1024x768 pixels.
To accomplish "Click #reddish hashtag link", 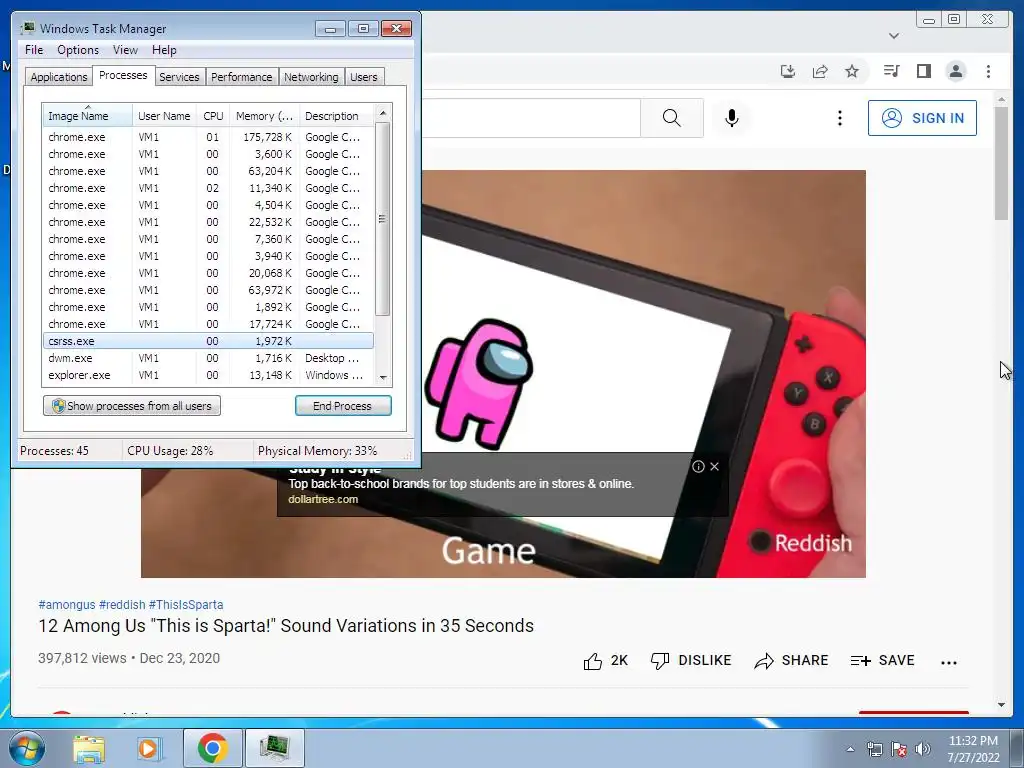I will coord(122,605).
